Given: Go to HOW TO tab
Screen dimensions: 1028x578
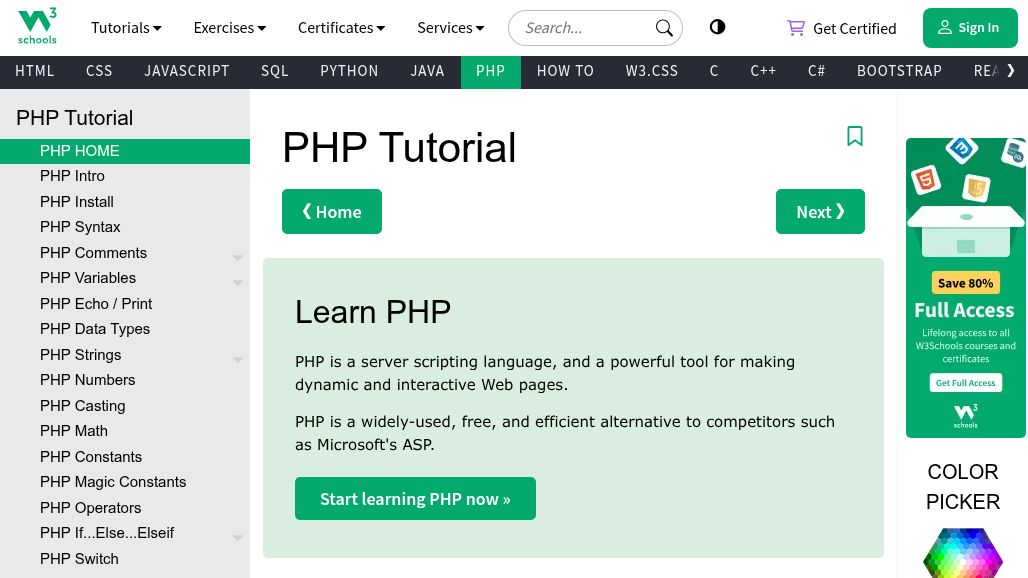Looking at the screenshot, I should coord(565,71).
